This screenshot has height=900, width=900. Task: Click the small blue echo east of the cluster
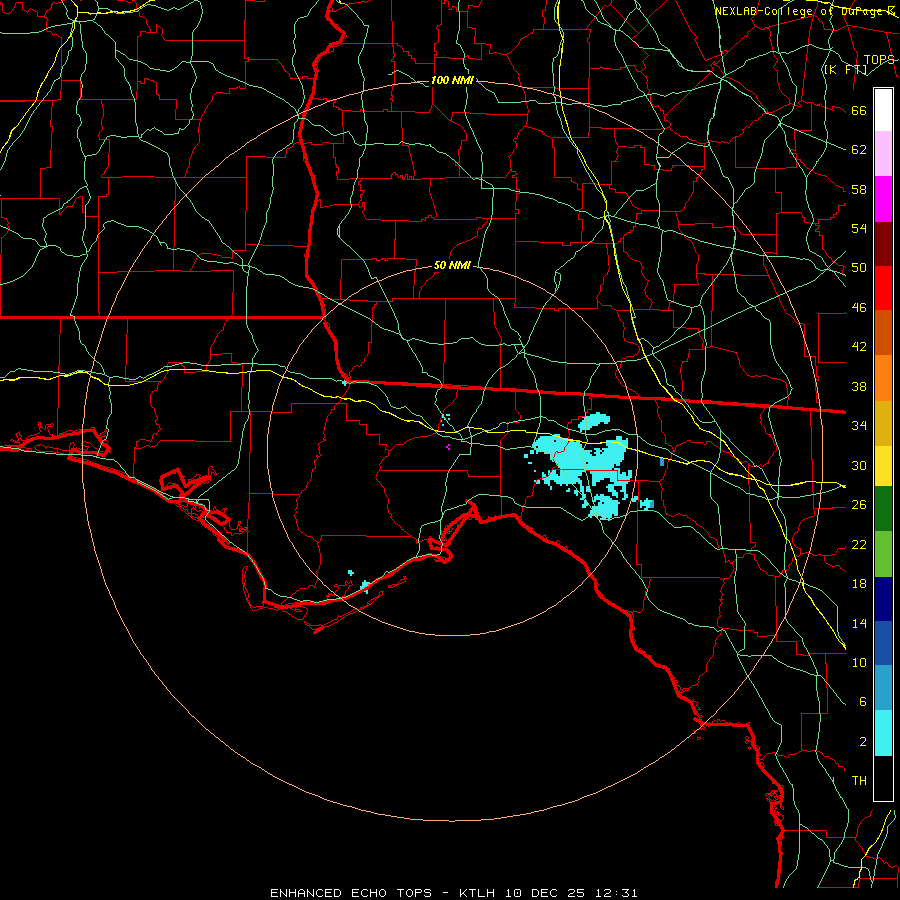point(662,462)
